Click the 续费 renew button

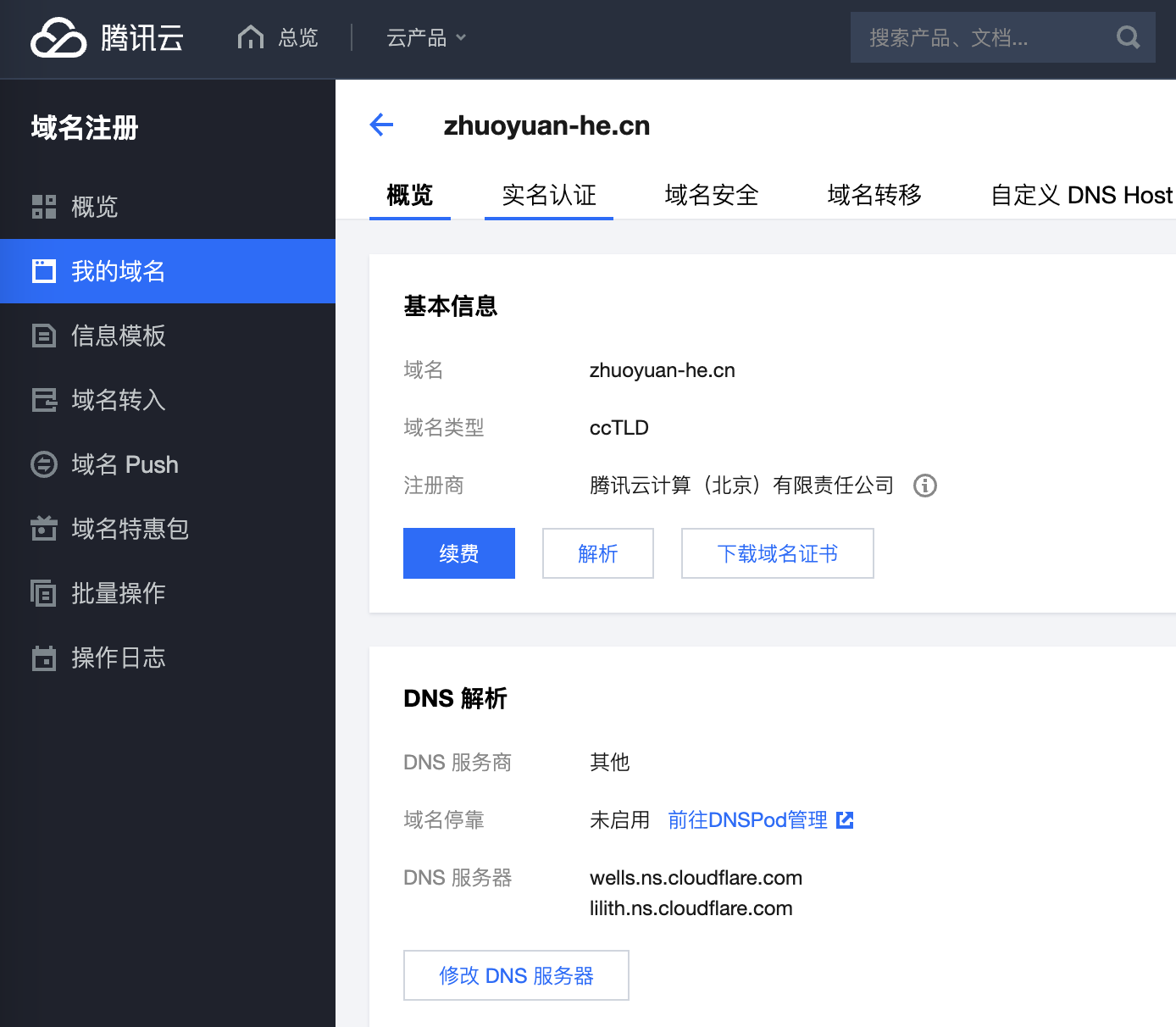click(x=459, y=553)
